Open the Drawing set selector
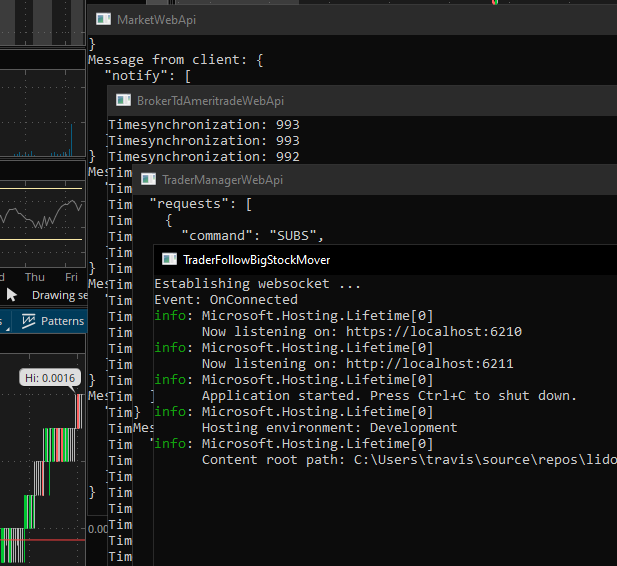617x566 pixels. tap(60, 295)
